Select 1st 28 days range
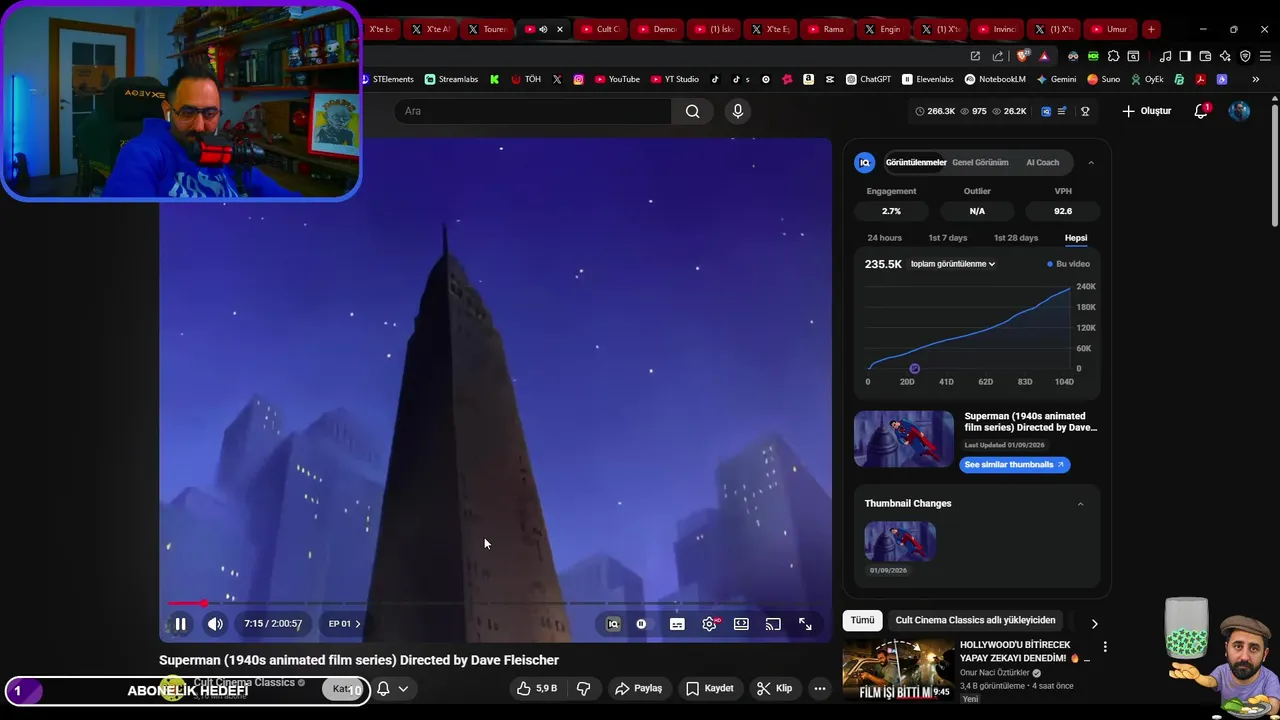 (x=1015, y=238)
